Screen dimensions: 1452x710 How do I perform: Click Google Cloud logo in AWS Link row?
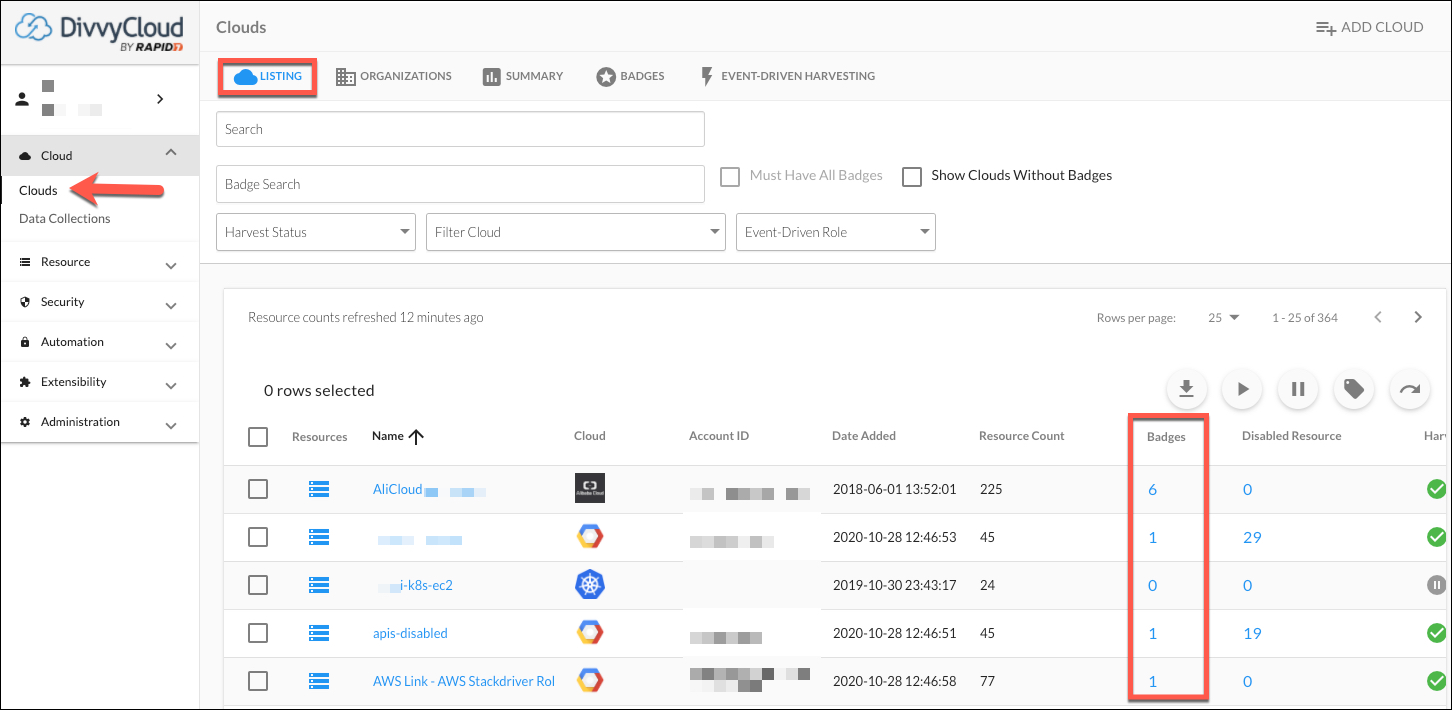tap(590, 681)
